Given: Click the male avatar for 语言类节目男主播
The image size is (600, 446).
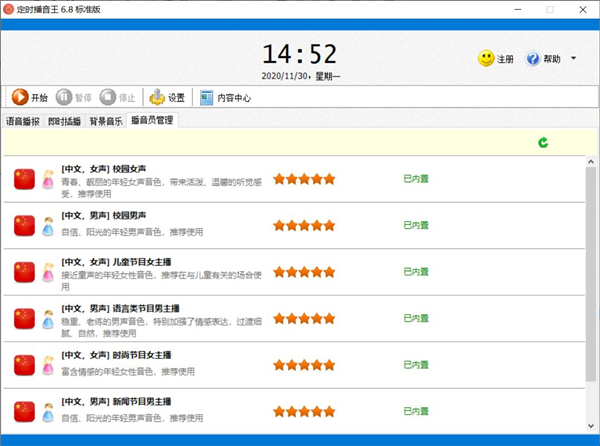Looking at the screenshot, I should click(x=48, y=319).
